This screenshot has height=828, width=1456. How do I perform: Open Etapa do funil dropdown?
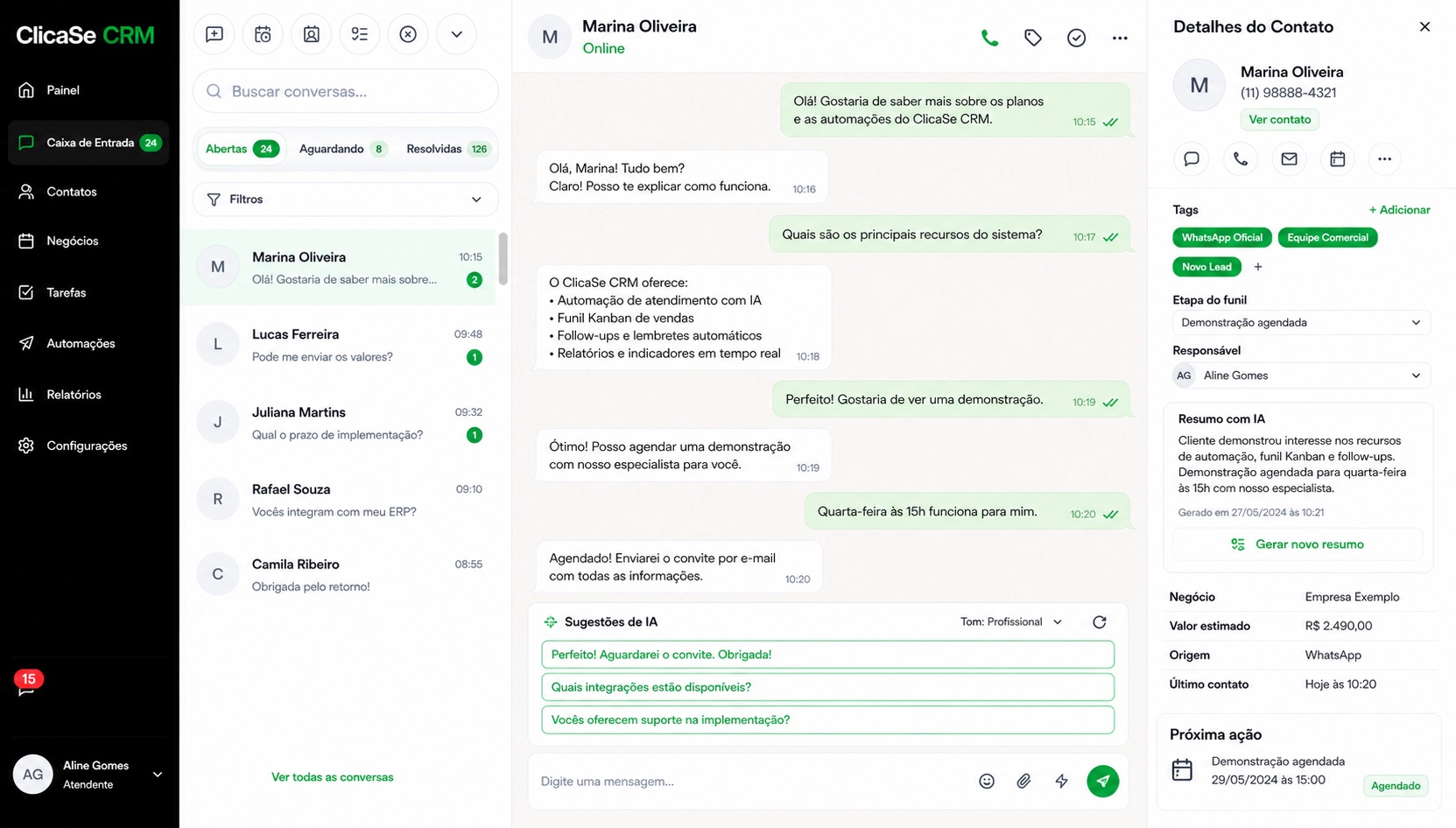[1301, 323]
